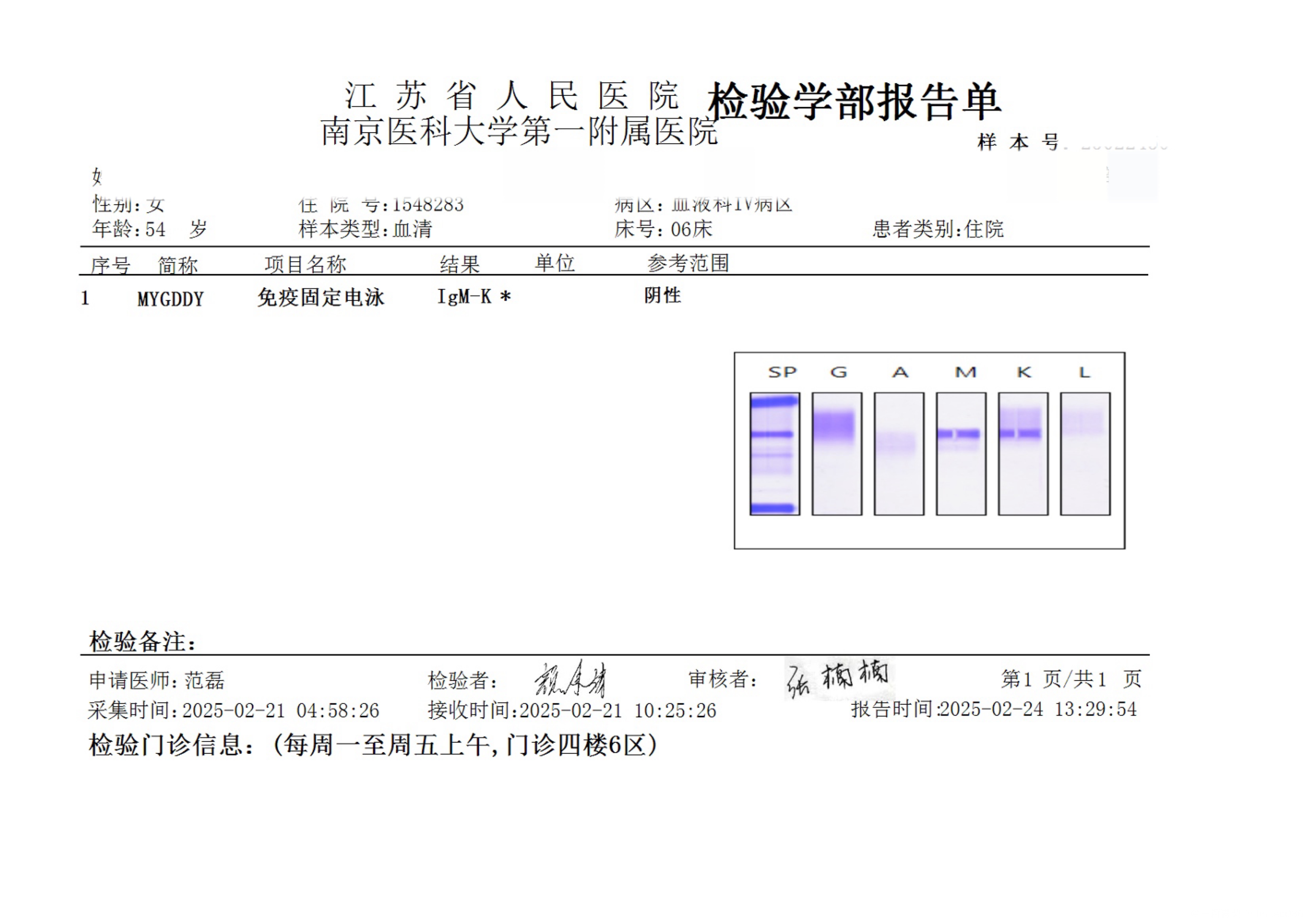Click the M lane label
Image resolution: width=1309 pixels, height=924 pixels.
click(x=966, y=372)
